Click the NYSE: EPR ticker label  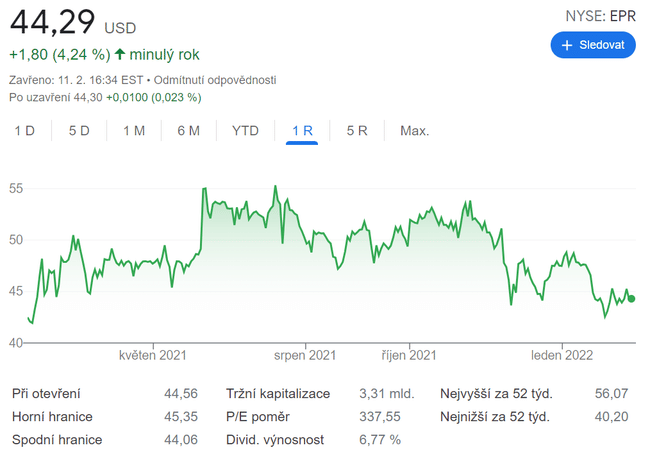[x=601, y=16]
